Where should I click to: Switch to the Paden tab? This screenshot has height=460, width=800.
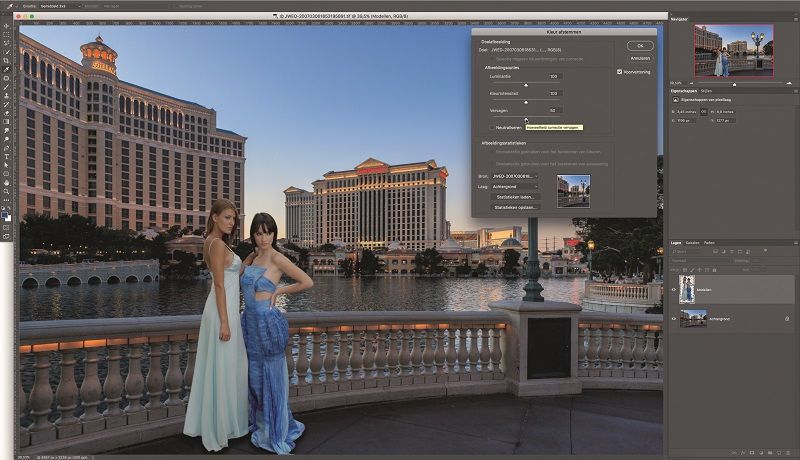point(709,243)
